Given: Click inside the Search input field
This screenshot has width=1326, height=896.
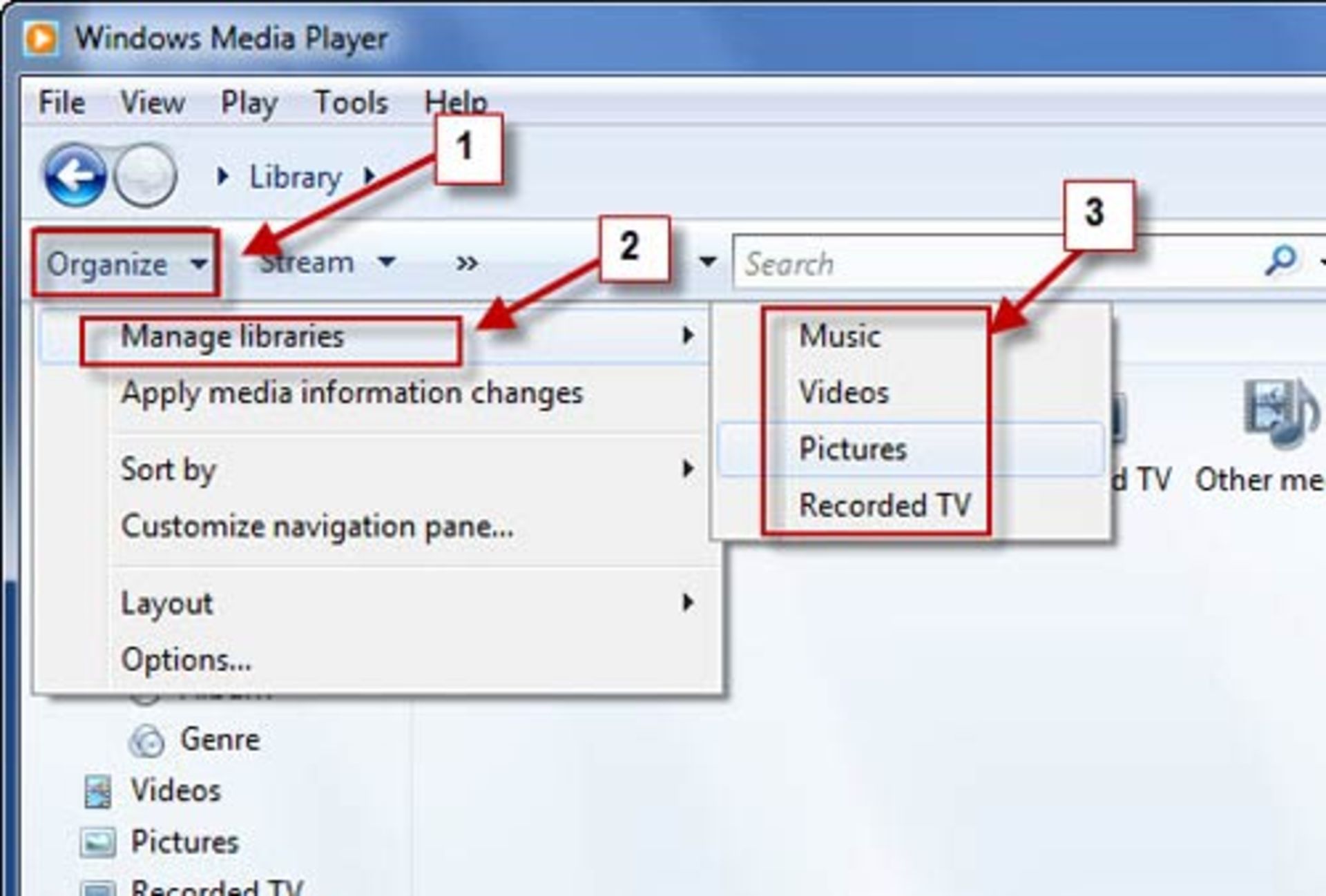Looking at the screenshot, I should coord(898,263).
